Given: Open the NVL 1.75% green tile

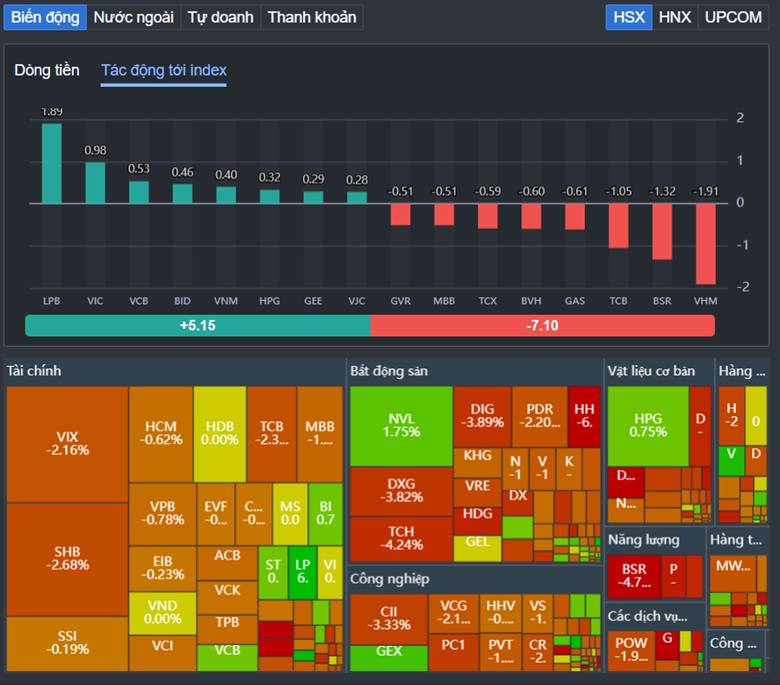Looking at the screenshot, I should [401, 426].
